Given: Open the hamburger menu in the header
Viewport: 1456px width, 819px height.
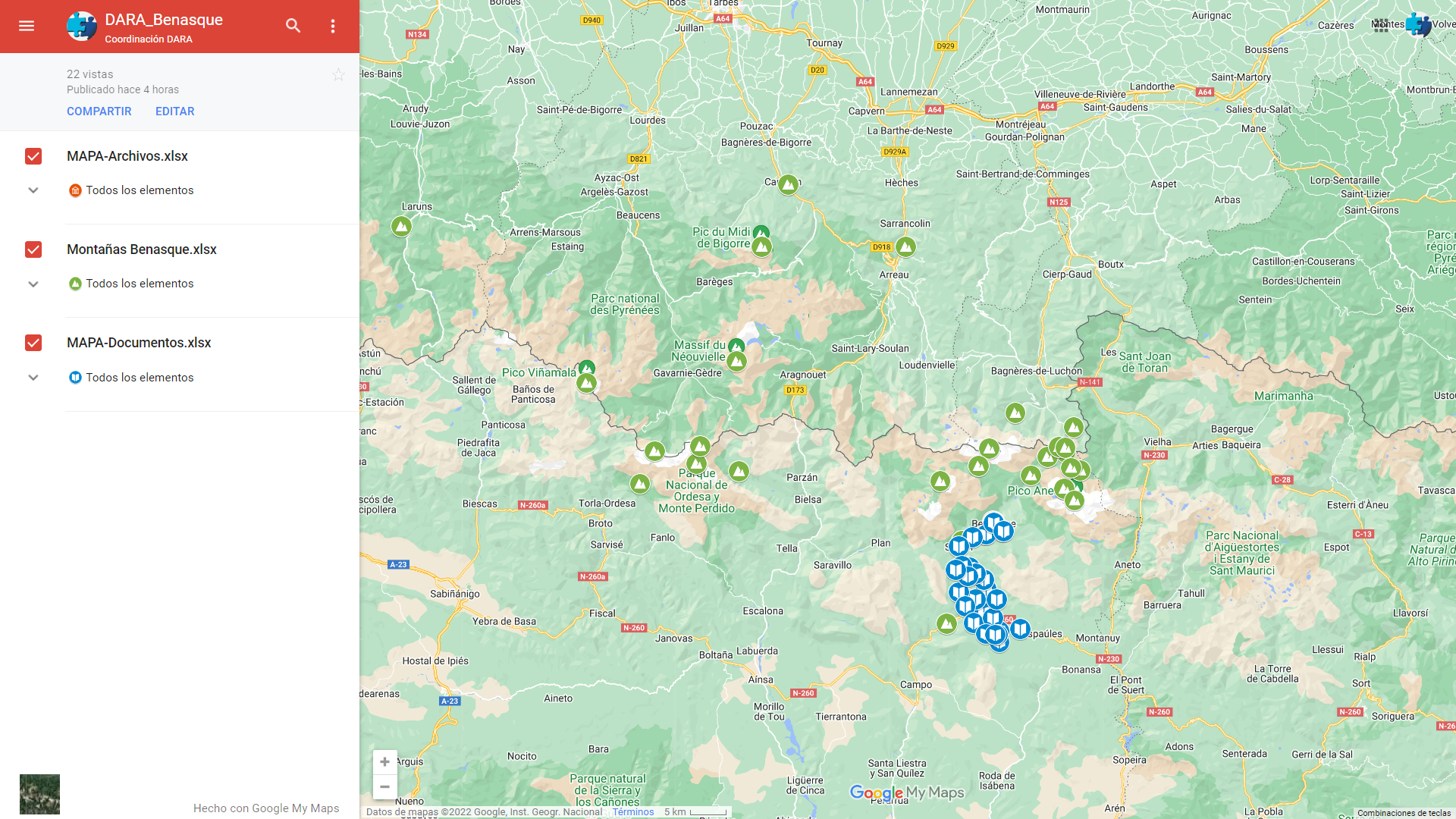Looking at the screenshot, I should [x=27, y=26].
